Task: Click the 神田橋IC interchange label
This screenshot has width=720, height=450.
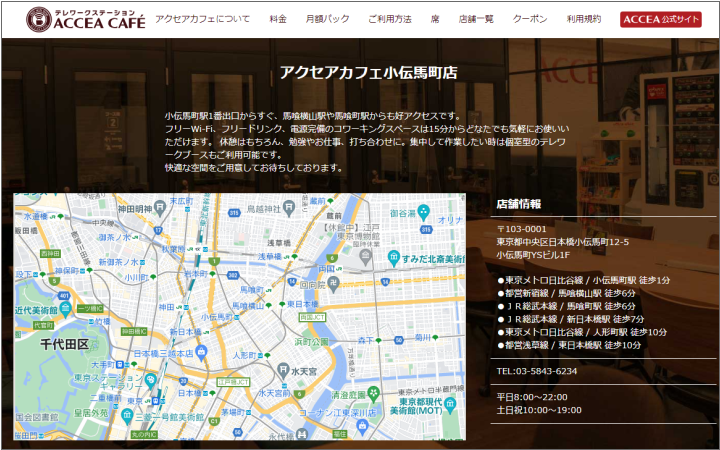Action: 135,331
